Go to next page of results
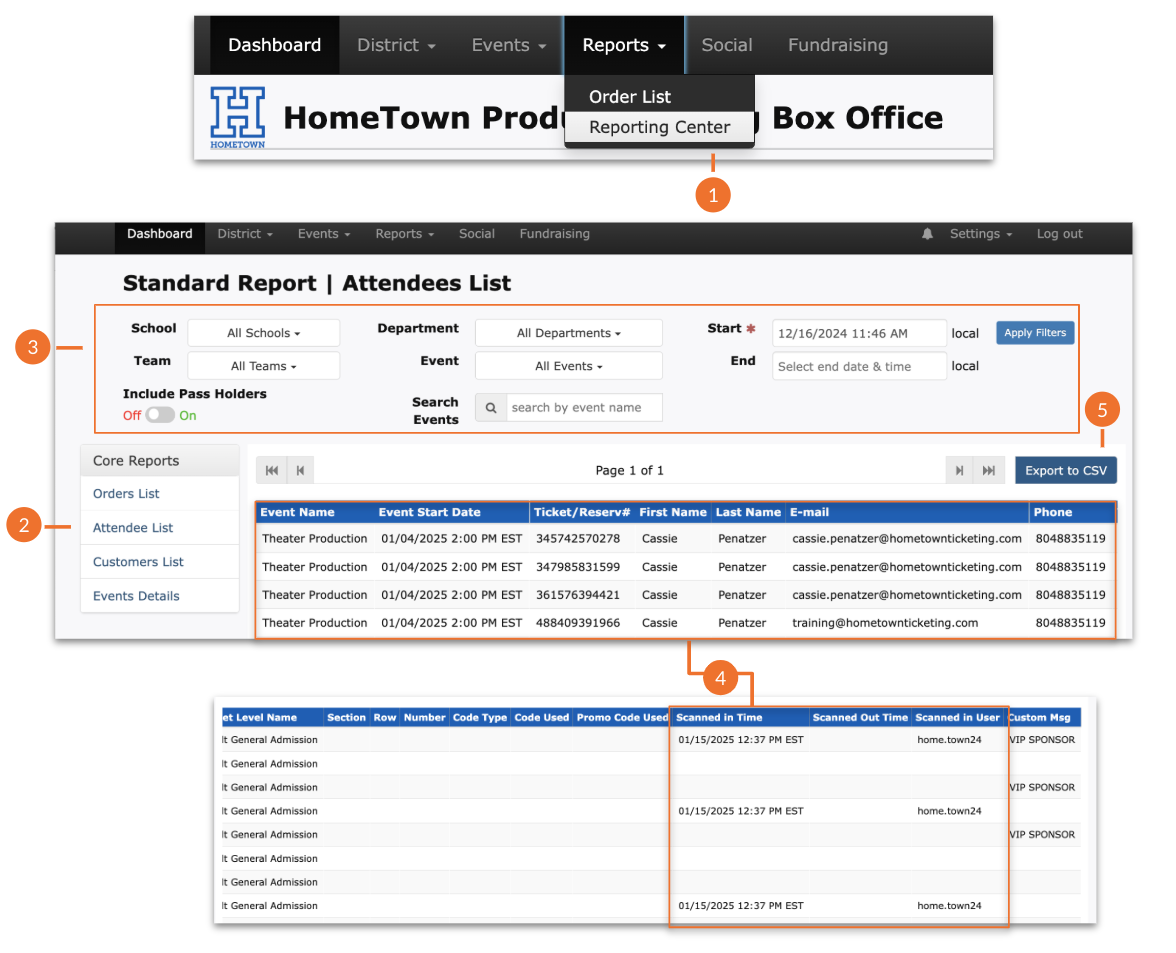The image size is (1176, 953). coord(959,471)
